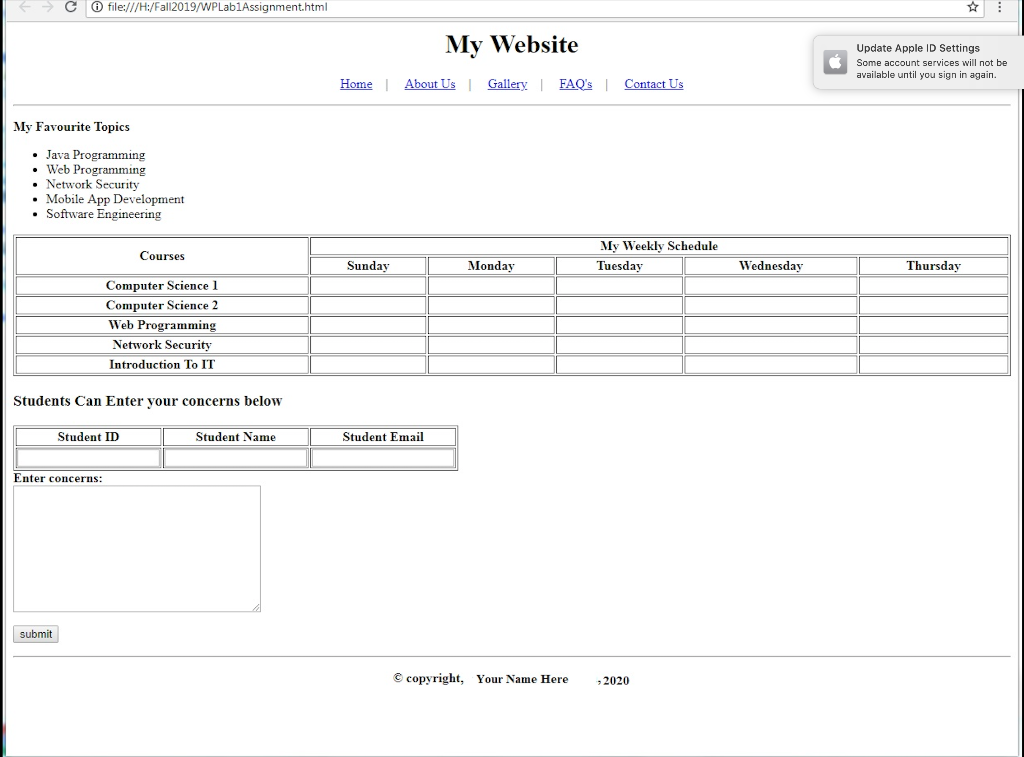Reload the page with the refresh icon
The height and width of the screenshot is (757, 1024).
[71, 7]
